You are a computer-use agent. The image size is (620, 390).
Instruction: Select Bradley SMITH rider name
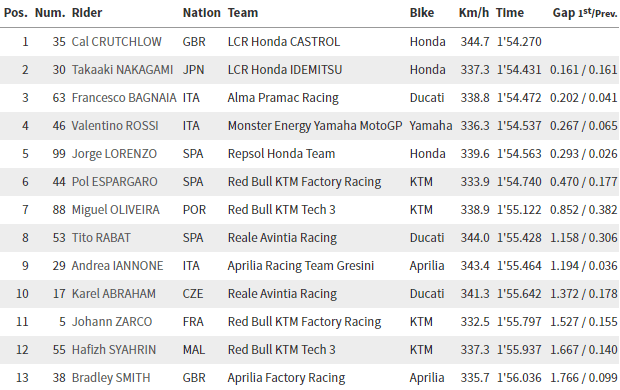111,378
